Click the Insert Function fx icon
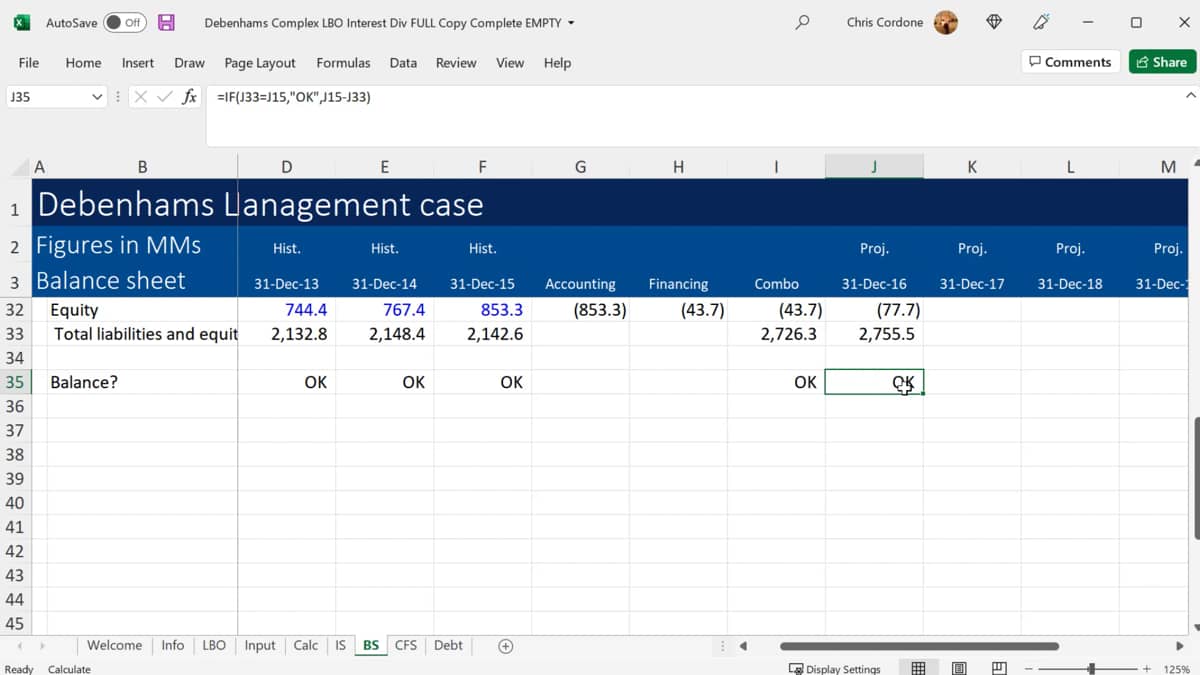 pos(189,97)
